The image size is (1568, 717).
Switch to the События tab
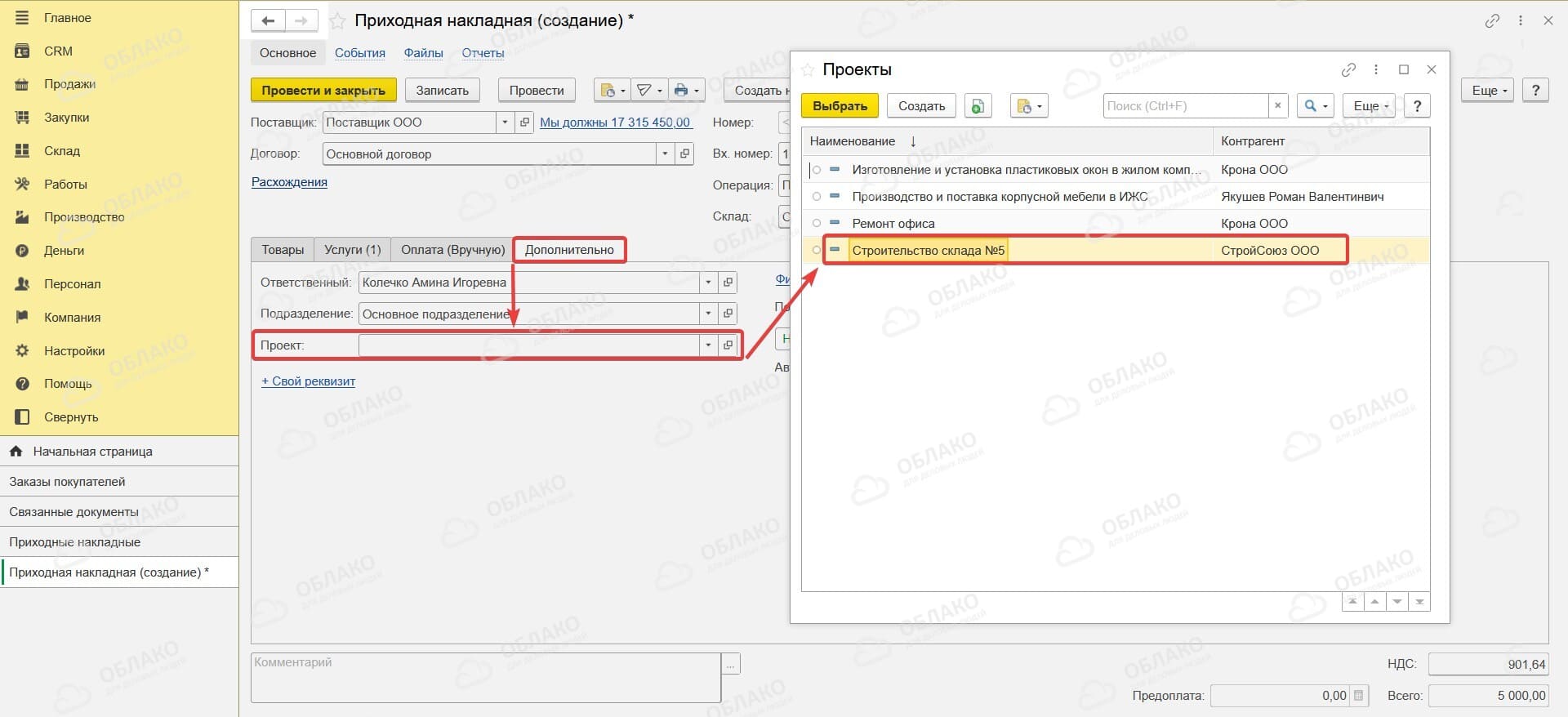point(360,53)
